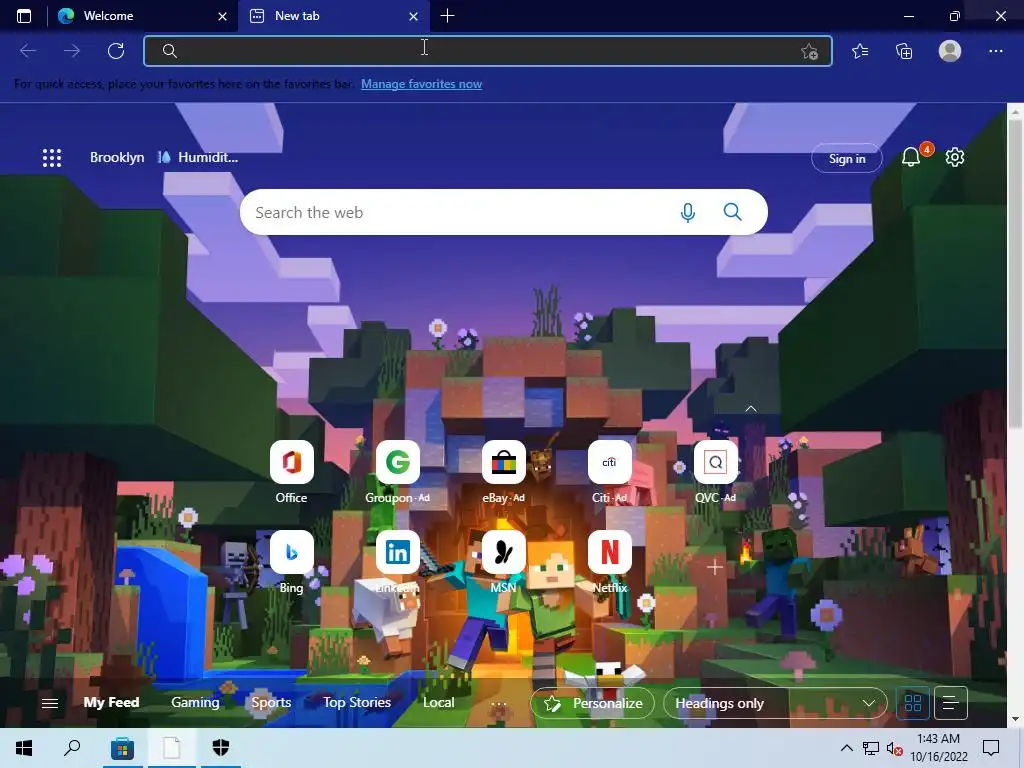Close the Welcome tab
1024x768 pixels.
coord(222,16)
